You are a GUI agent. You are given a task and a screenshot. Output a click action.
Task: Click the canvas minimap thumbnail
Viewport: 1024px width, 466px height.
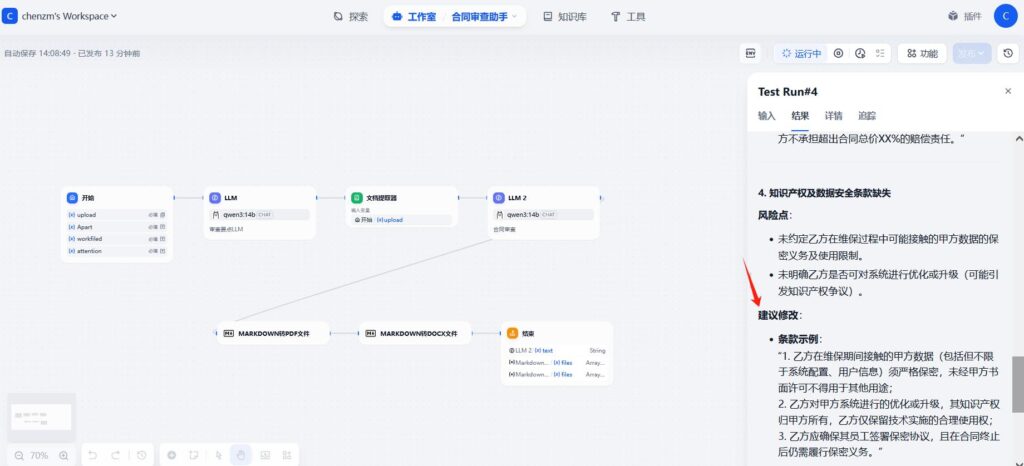coord(41,416)
